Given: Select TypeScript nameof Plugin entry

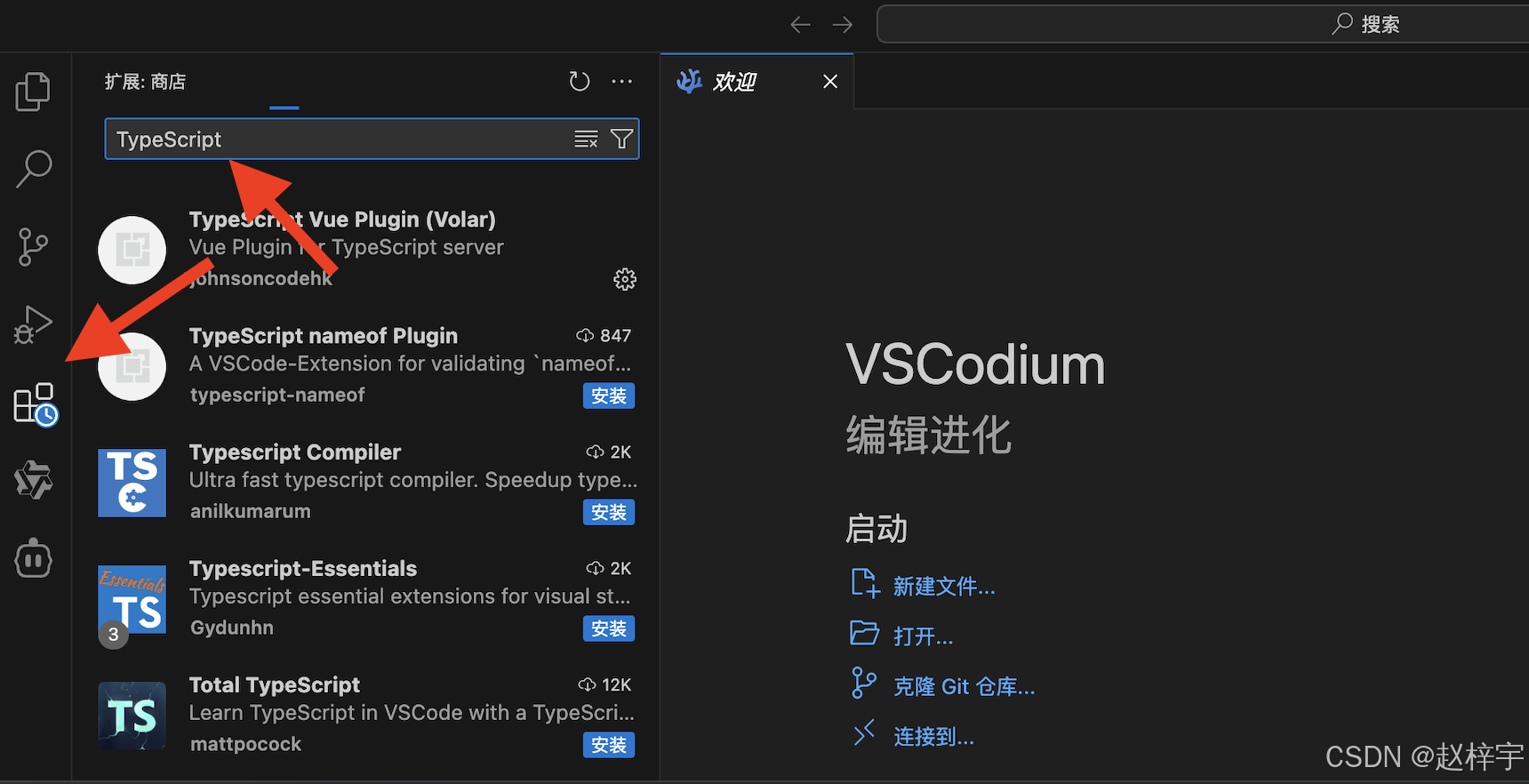Looking at the screenshot, I should [367, 366].
